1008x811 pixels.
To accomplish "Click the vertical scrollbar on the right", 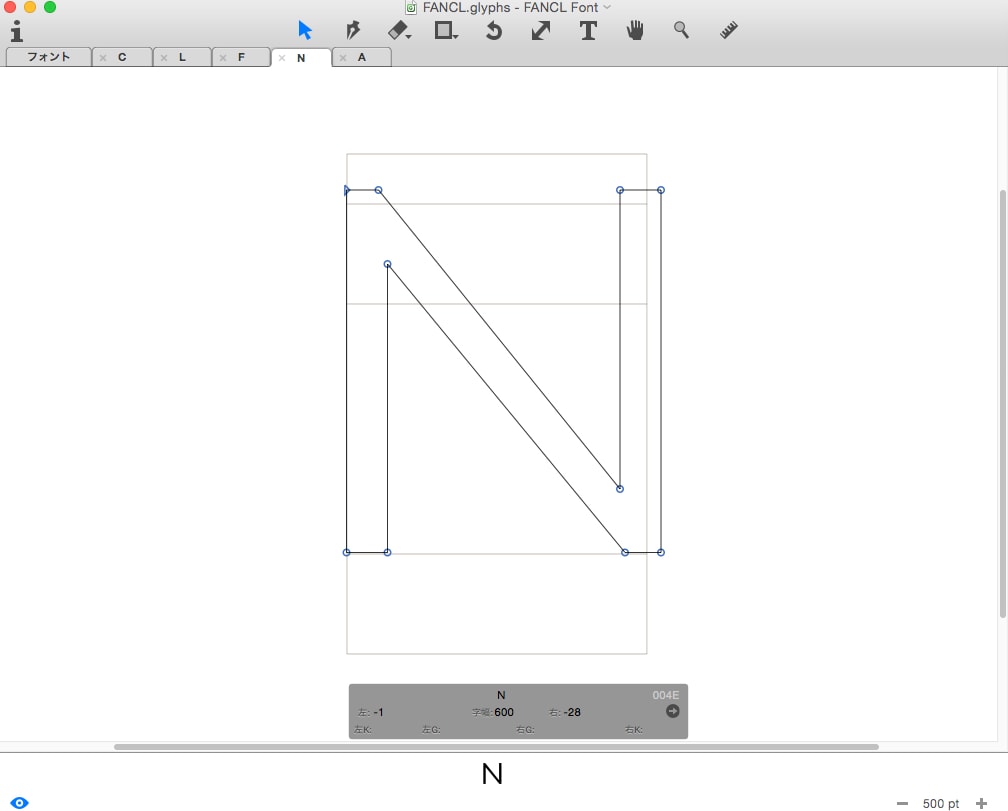I will [1002, 404].
